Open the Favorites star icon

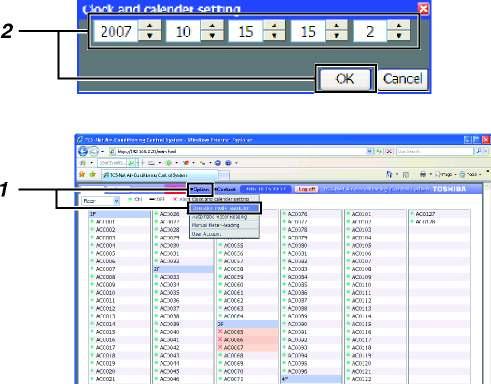pos(82,174)
